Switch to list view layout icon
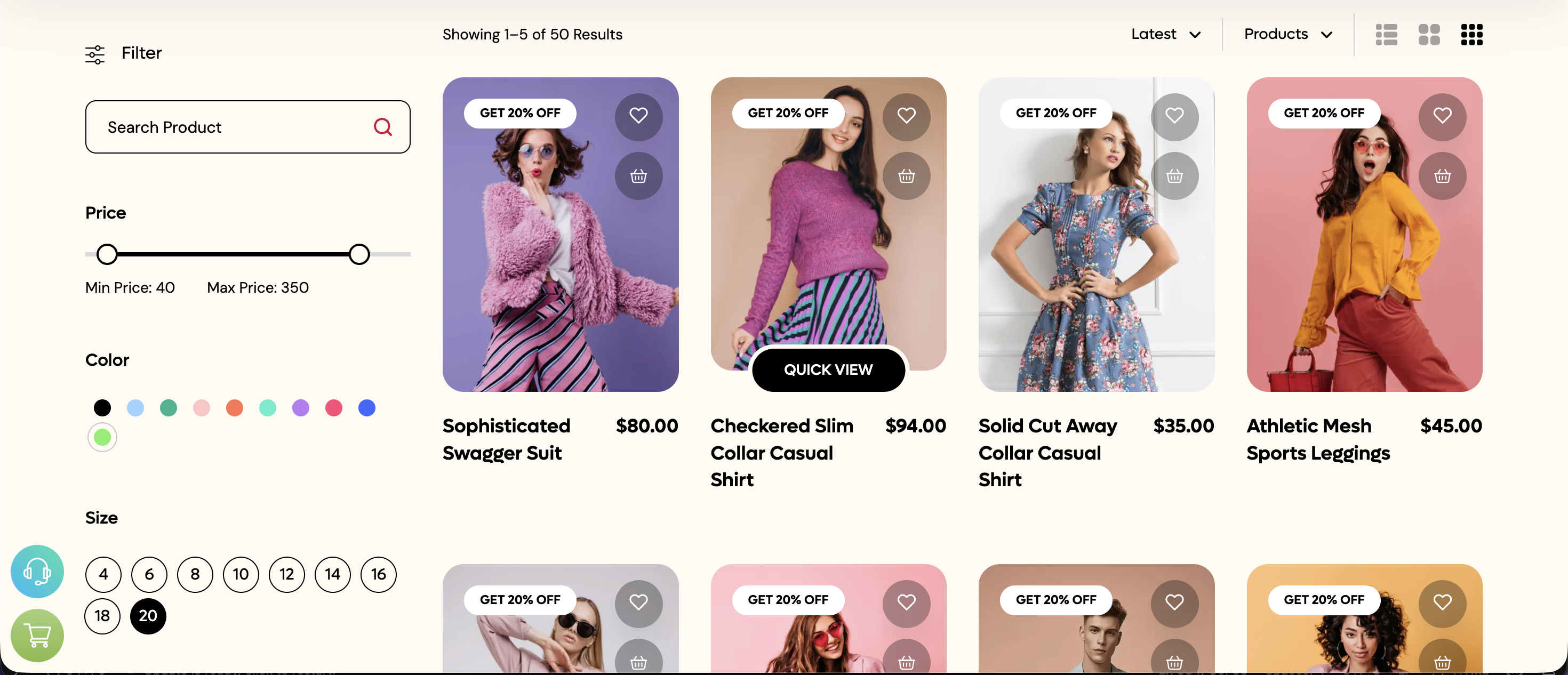This screenshot has height=675, width=1568. coord(1386,35)
